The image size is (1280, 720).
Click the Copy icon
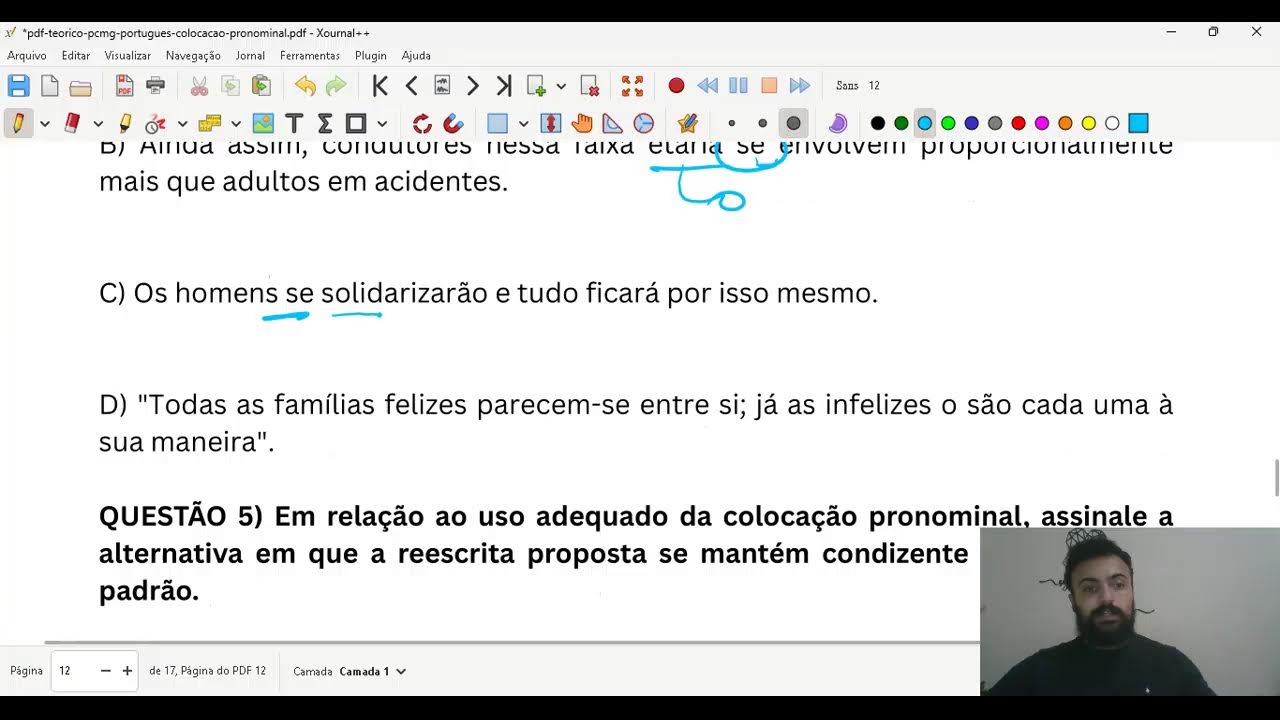click(230, 86)
